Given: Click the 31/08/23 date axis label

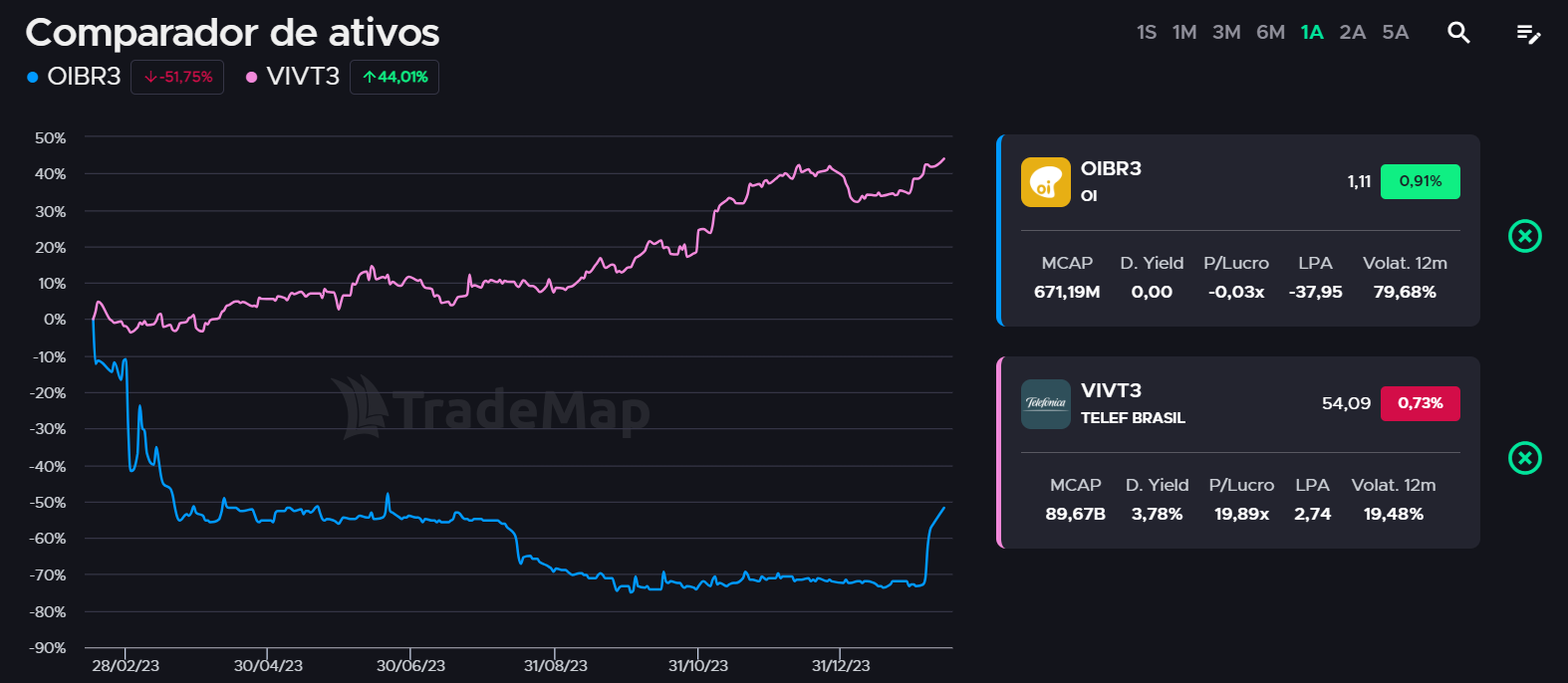Looking at the screenshot, I should [555, 665].
